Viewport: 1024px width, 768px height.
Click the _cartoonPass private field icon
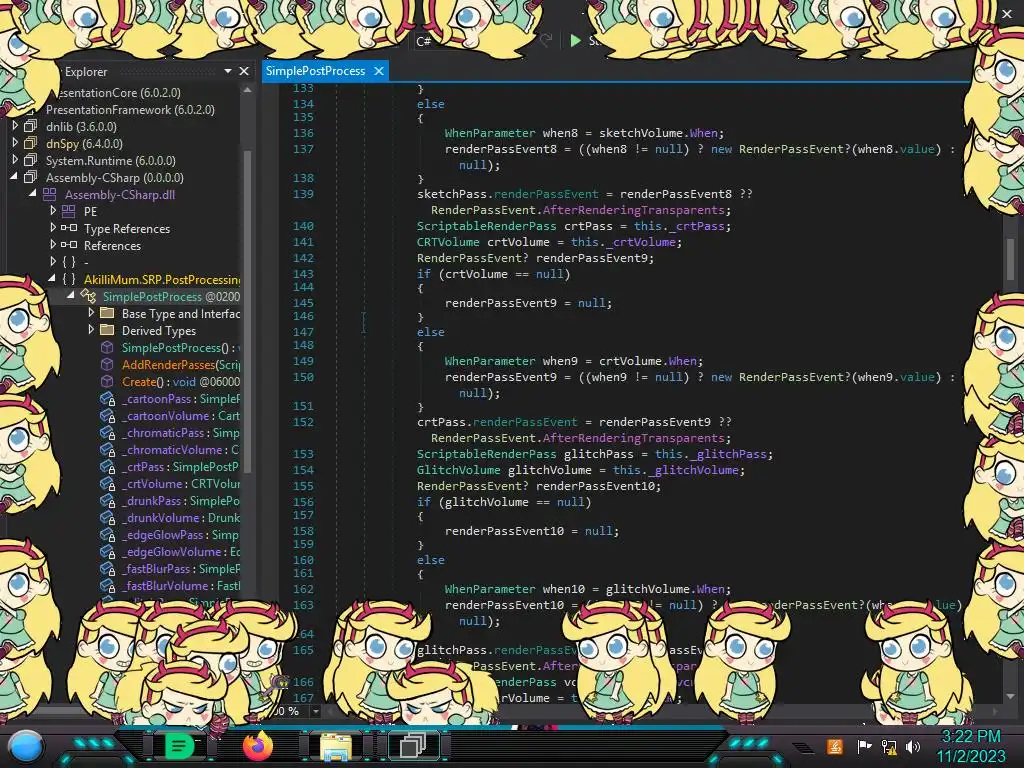108,399
